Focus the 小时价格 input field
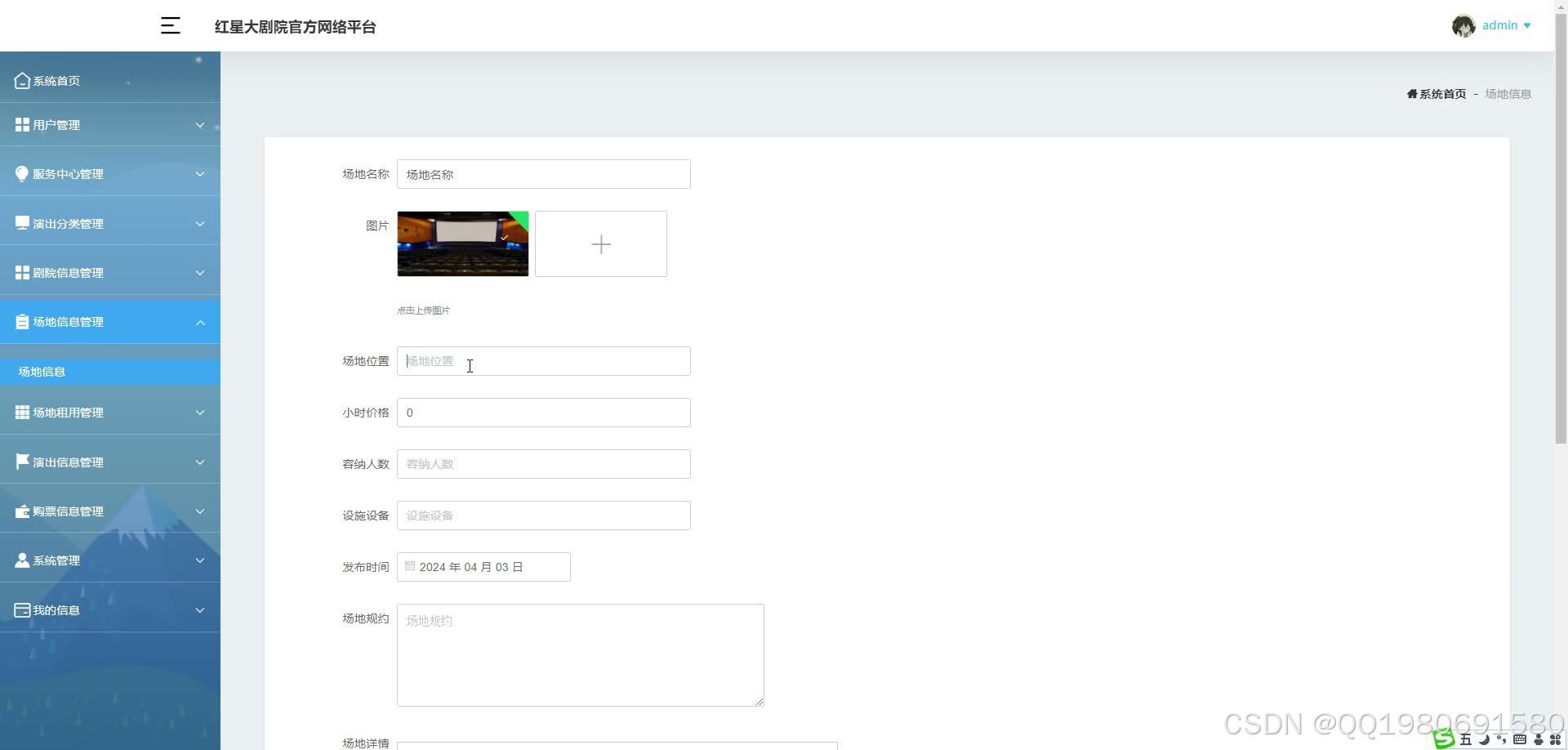This screenshot has width=1568, height=750. pyautogui.click(x=544, y=413)
